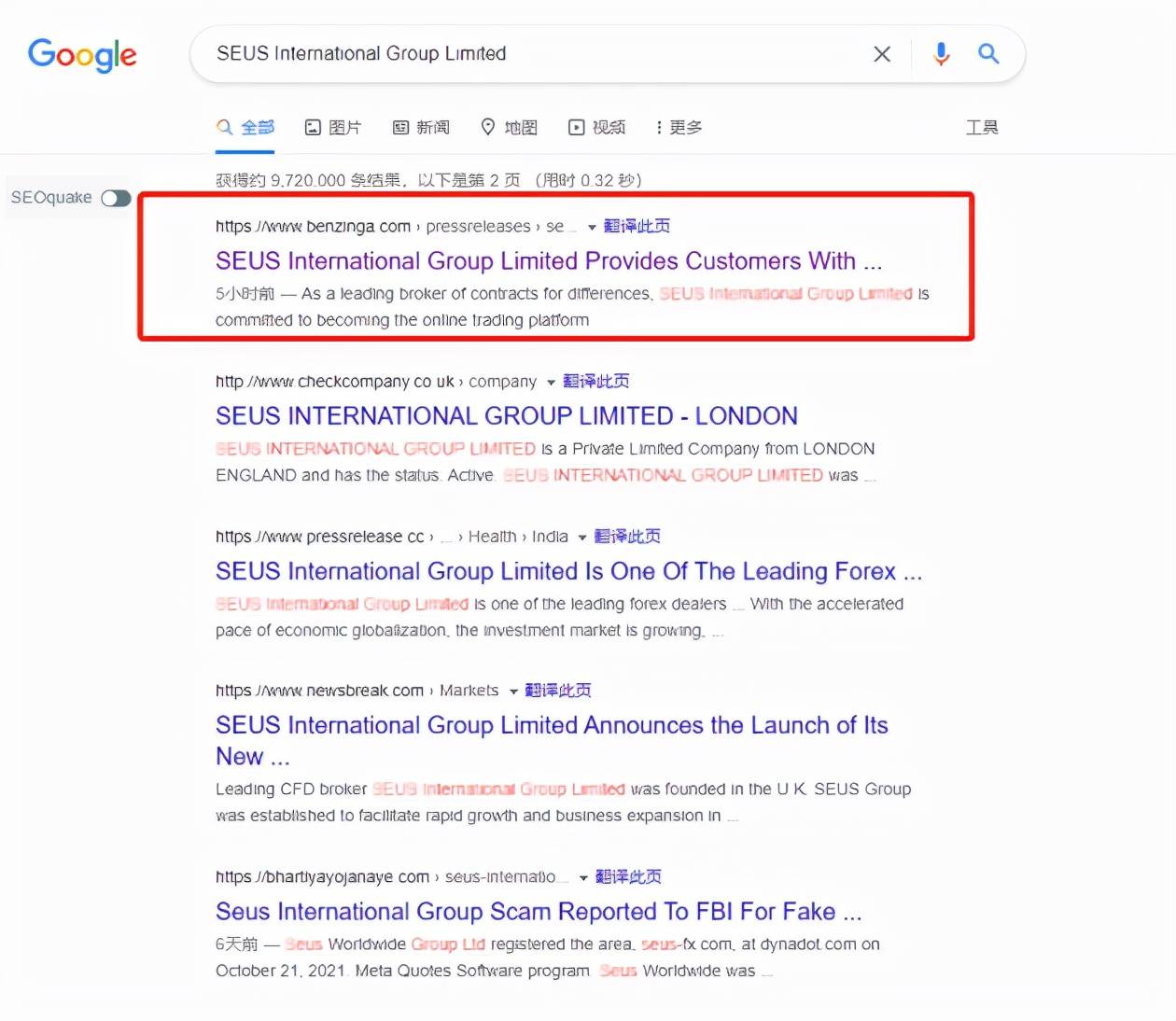Click 翻译此页 for the benzinga result
This screenshot has width=1176, height=1021.
[x=637, y=226]
